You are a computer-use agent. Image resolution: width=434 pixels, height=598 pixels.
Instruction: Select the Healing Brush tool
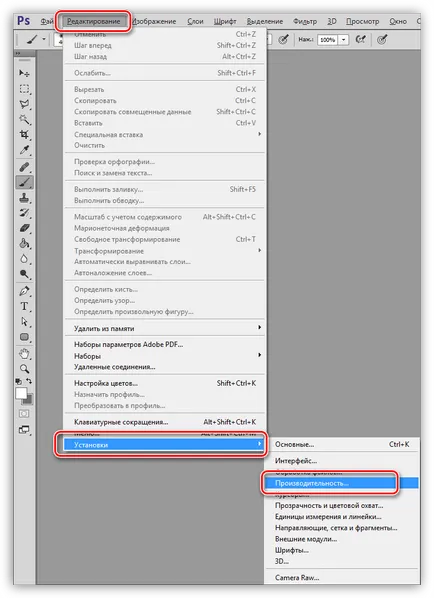pos(24,167)
